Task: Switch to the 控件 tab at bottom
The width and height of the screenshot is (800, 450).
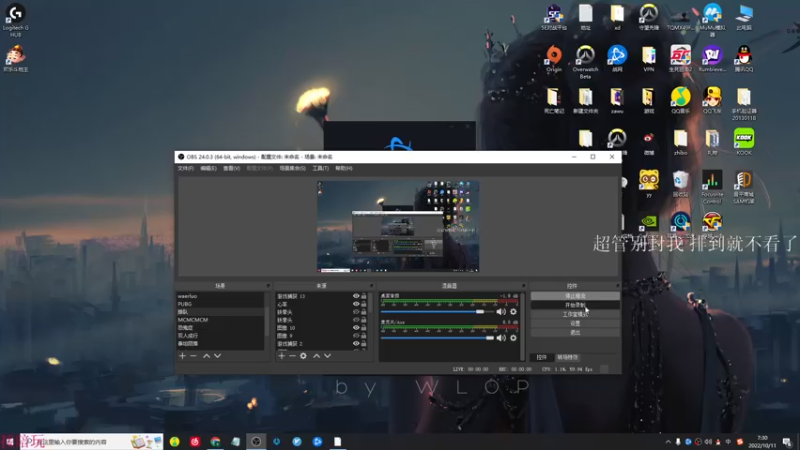Action: 541,357
